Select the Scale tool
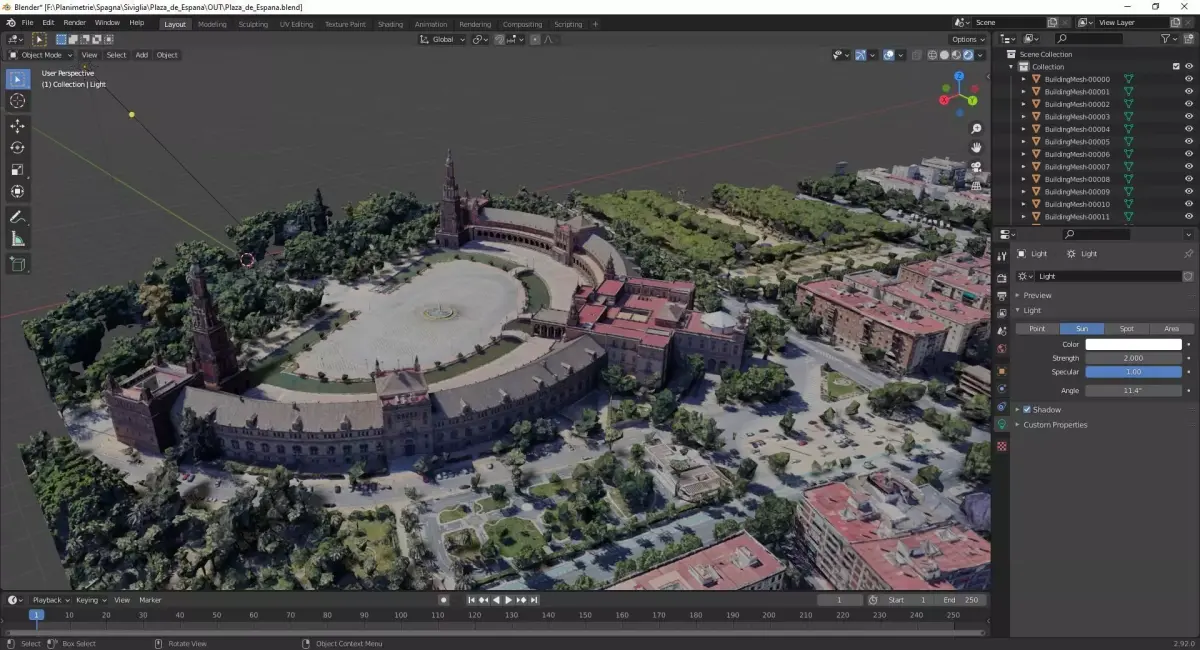This screenshot has height=650, width=1200. (x=18, y=170)
